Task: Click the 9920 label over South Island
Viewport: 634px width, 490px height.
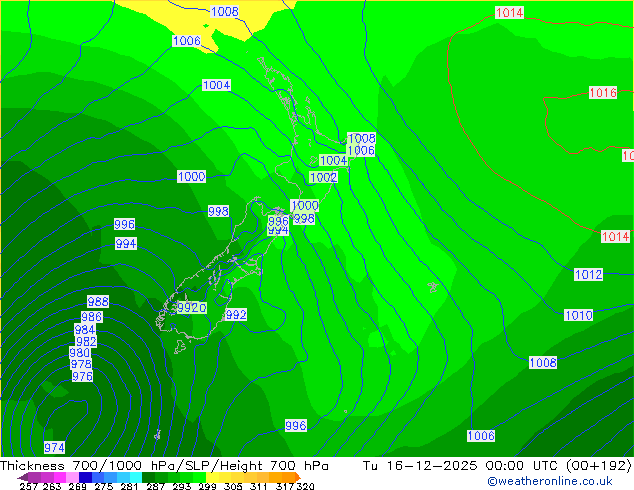Action: click(x=192, y=308)
